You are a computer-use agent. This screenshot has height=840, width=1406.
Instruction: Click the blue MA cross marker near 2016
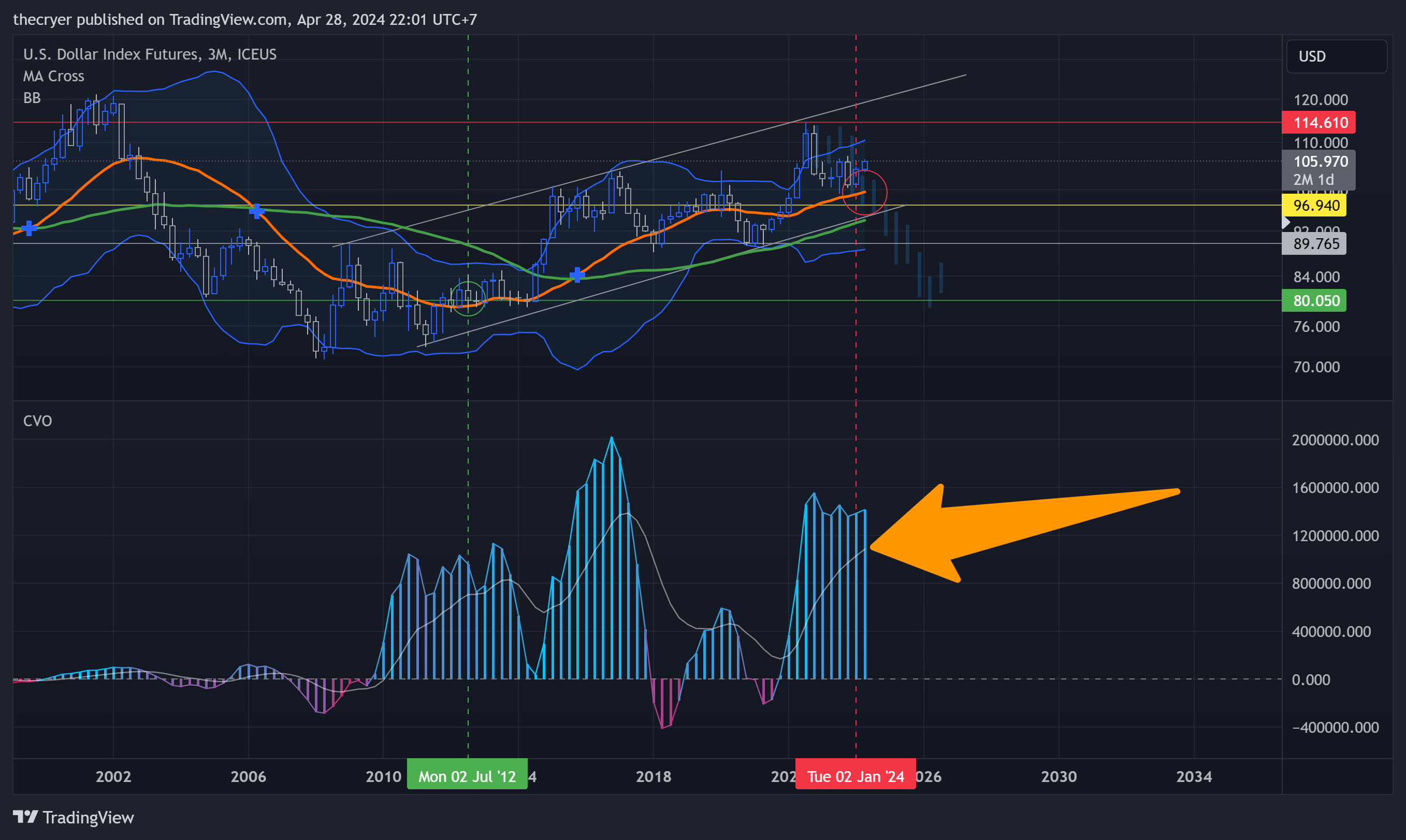tap(577, 275)
